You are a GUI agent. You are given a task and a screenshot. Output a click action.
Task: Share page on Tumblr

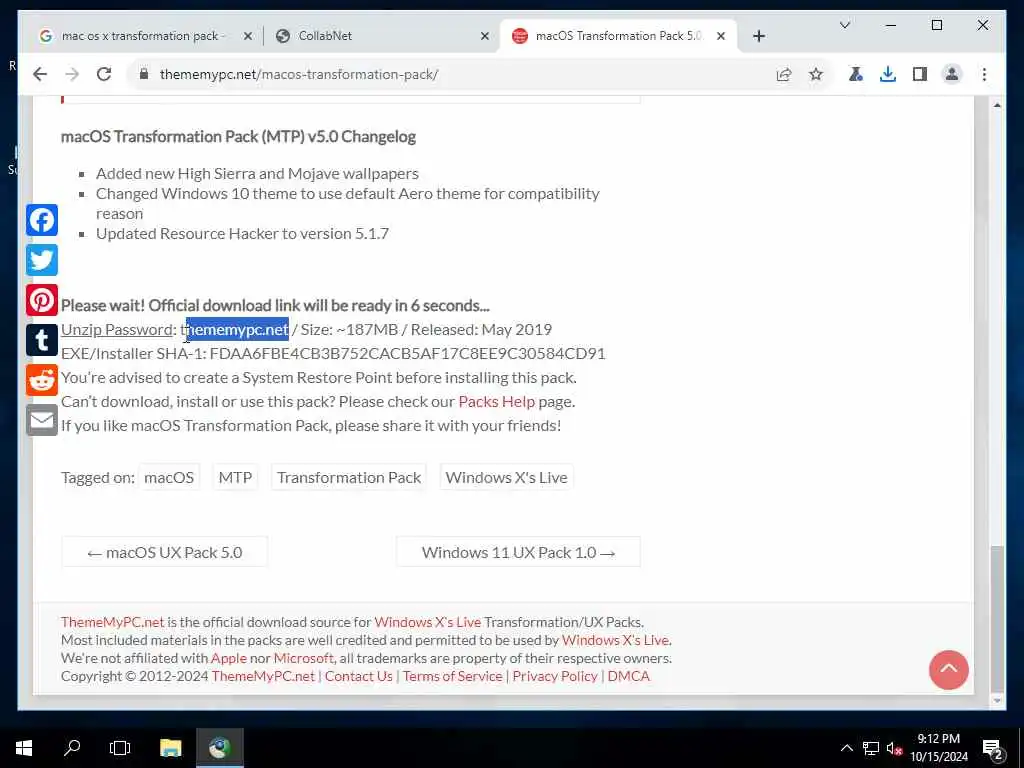coord(42,340)
